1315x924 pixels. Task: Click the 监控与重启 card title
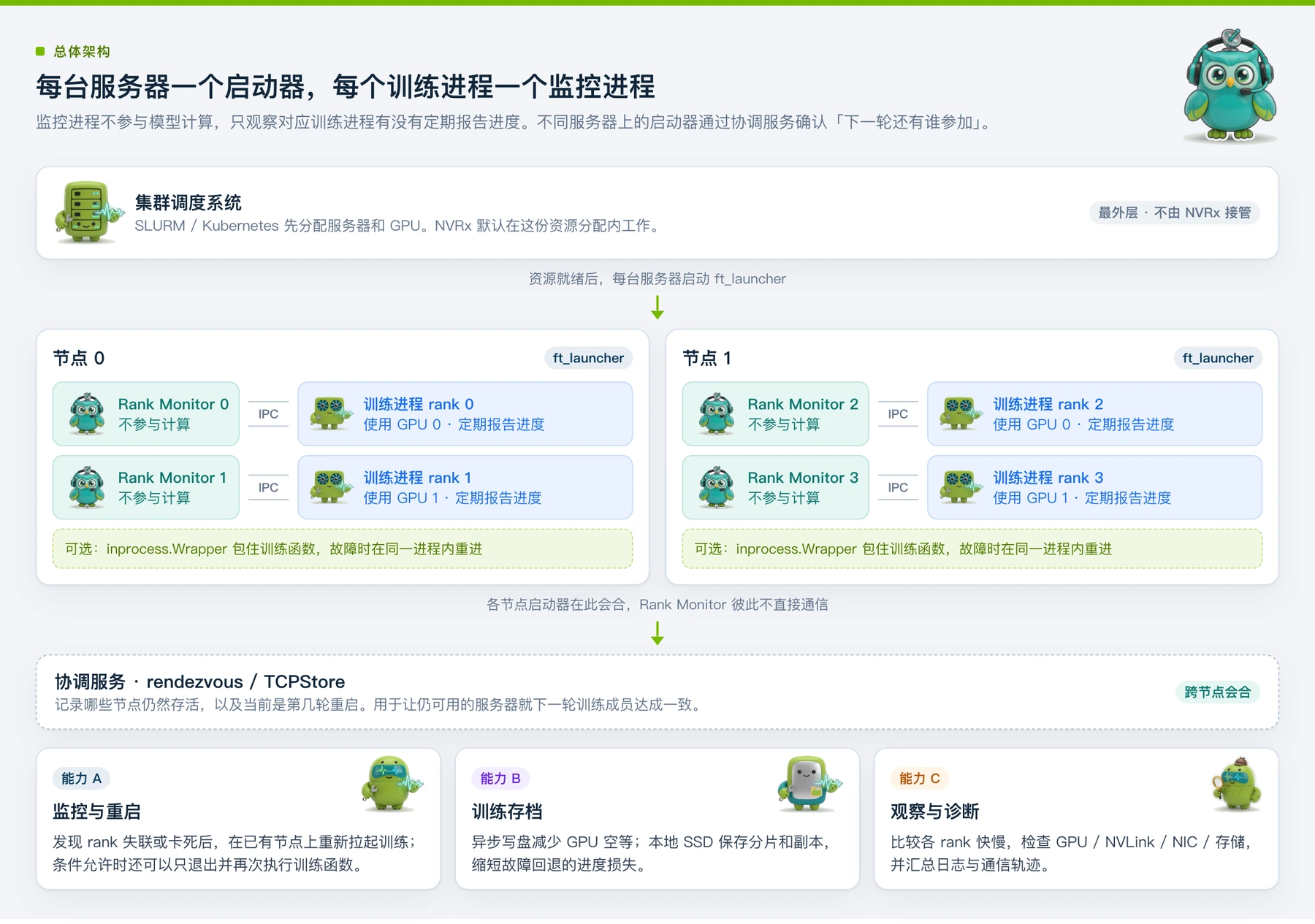(x=96, y=812)
